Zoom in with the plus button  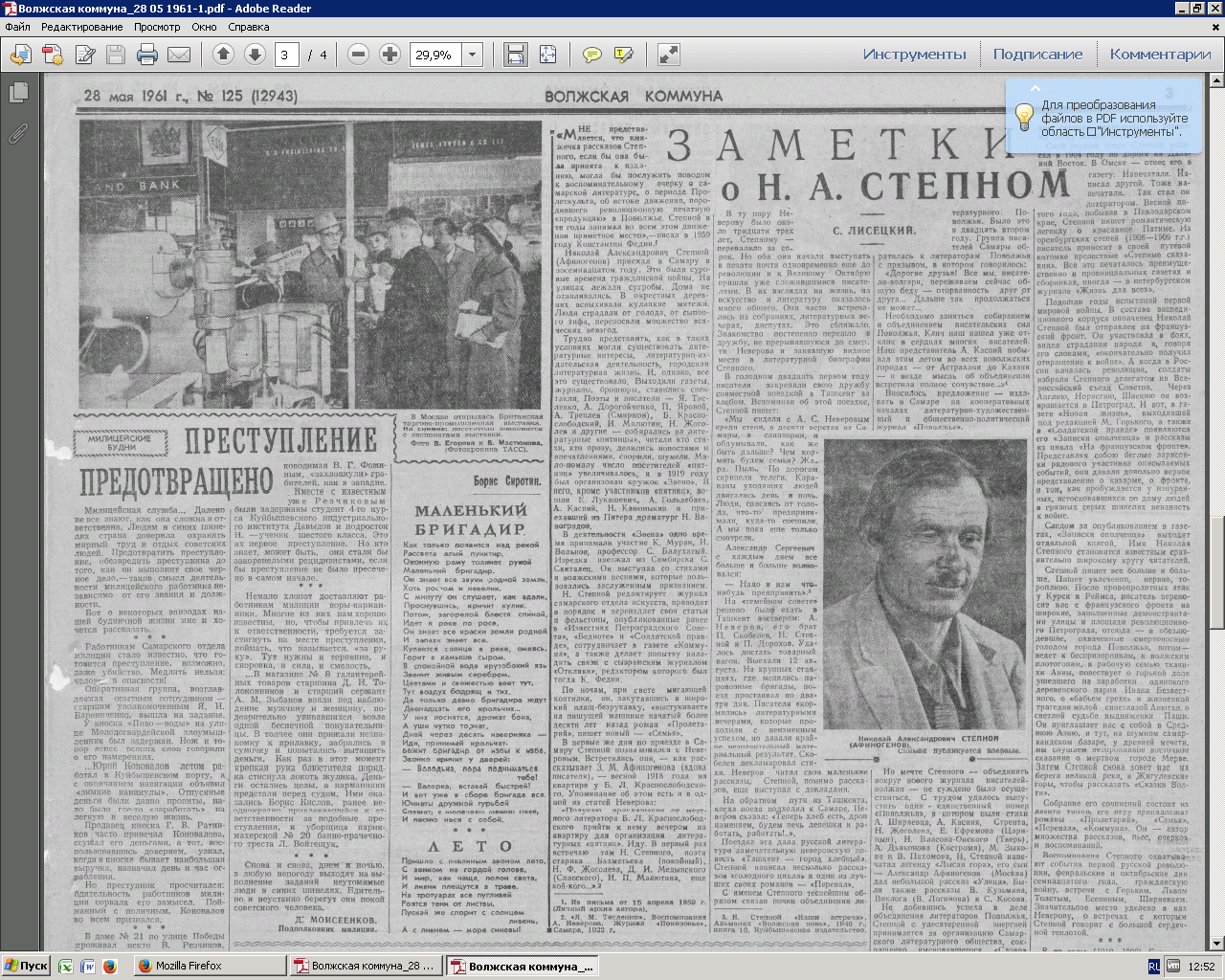390,55
